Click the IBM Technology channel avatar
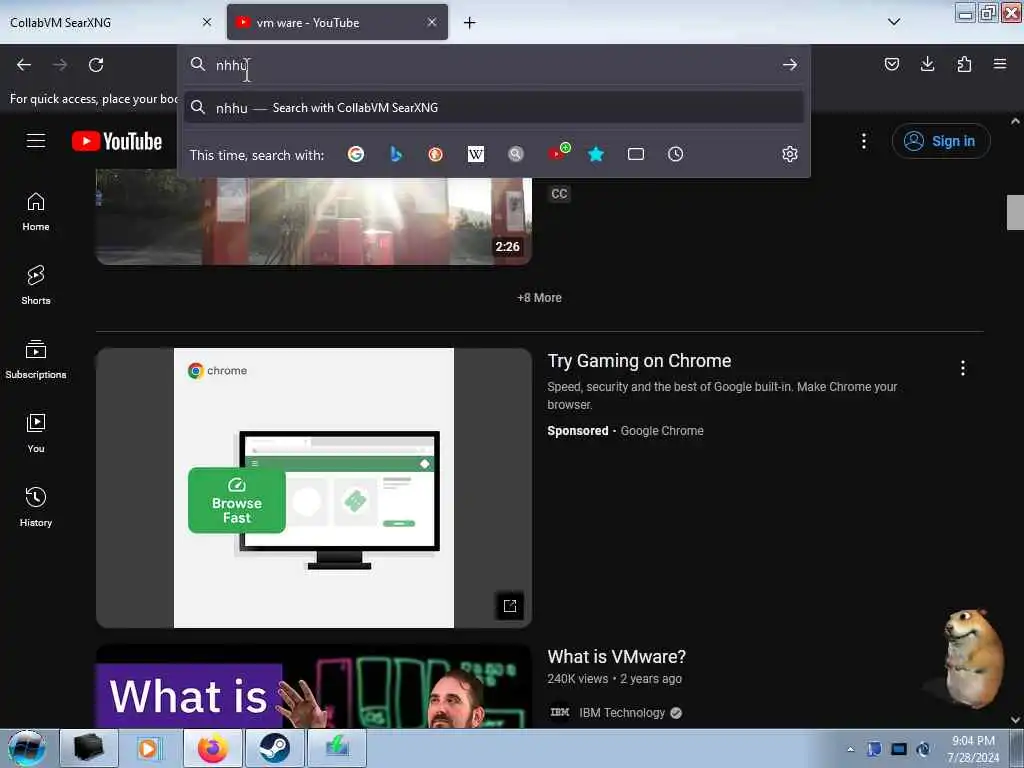This screenshot has width=1024, height=768. [560, 712]
